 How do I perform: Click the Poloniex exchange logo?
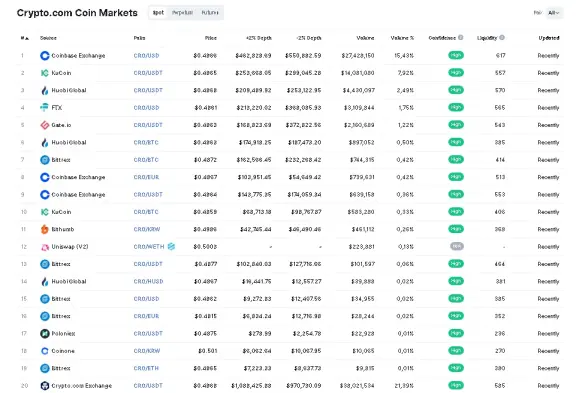click(x=45, y=334)
